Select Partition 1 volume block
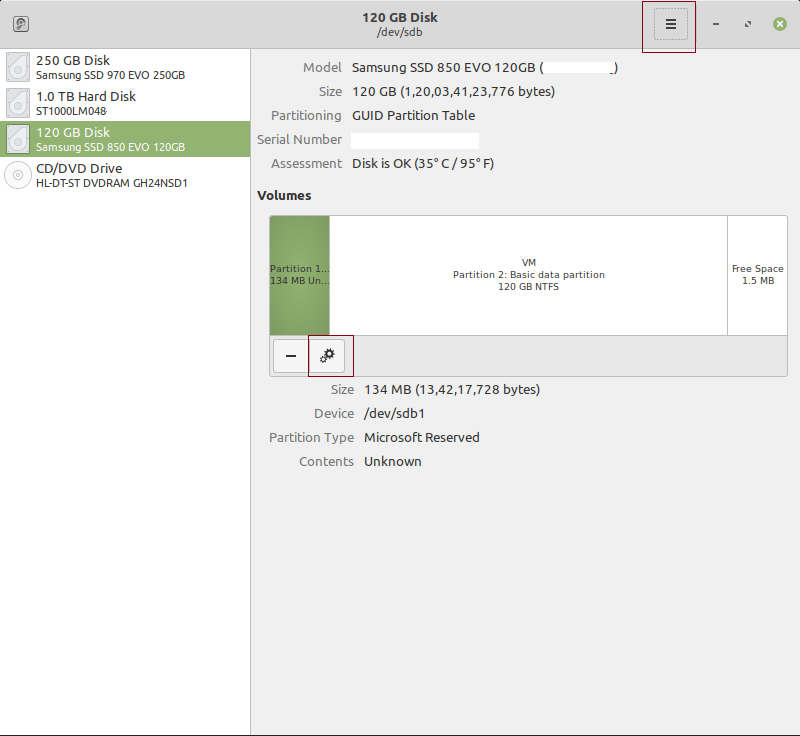The width and height of the screenshot is (800, 736). tap(299, 275)
